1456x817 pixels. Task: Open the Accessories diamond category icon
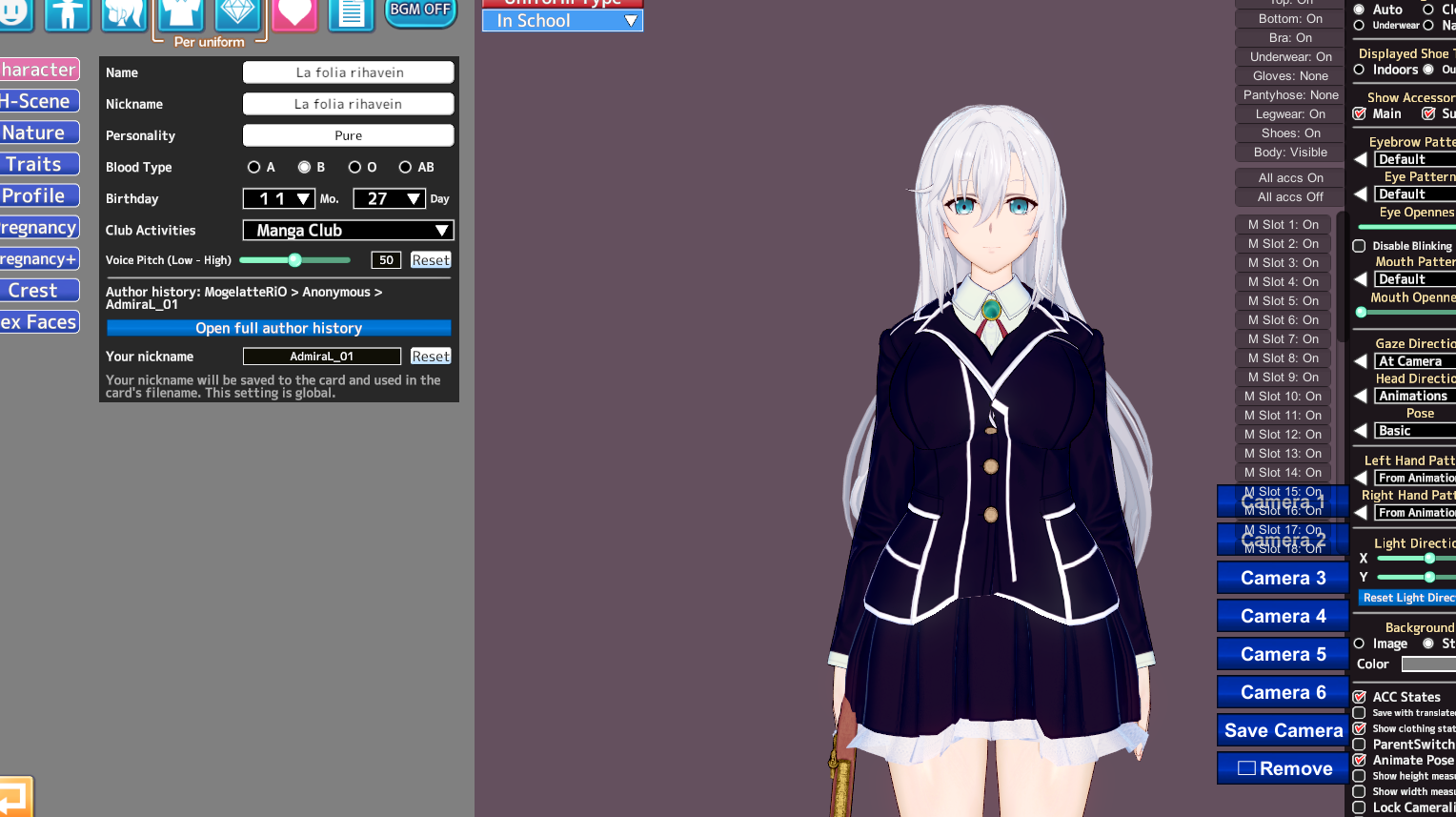237,13
